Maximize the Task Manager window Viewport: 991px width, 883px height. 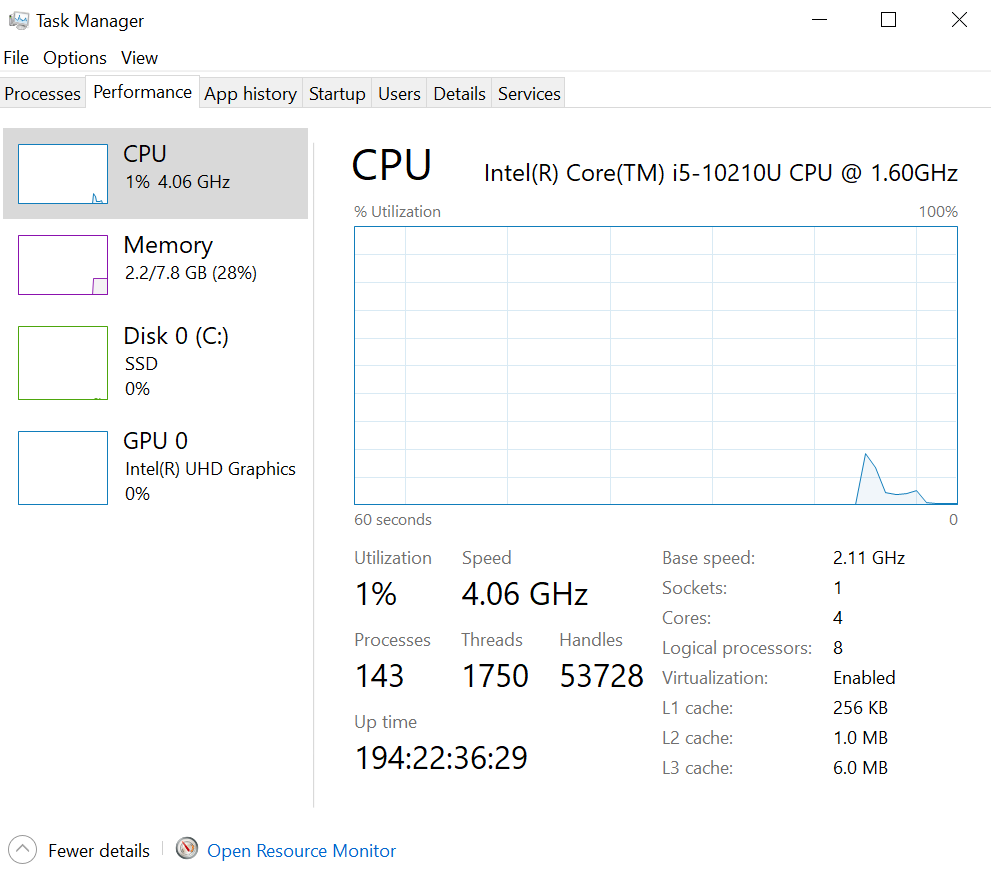(x=888, y=20)
